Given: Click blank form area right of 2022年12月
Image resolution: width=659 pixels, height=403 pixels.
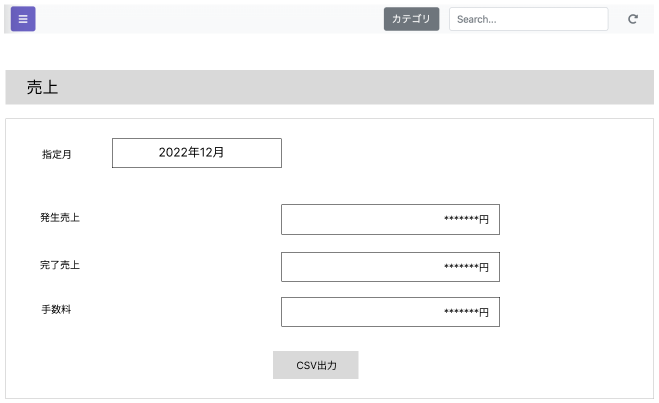Looking at the screenshot, I should pyautogui.click(x=450, y=153).
